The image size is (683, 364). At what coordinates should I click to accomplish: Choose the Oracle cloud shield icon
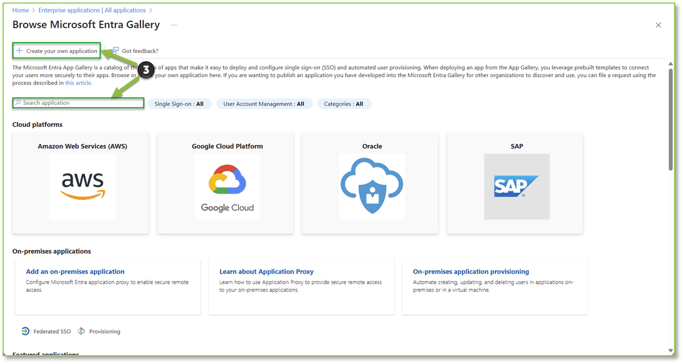372,186
